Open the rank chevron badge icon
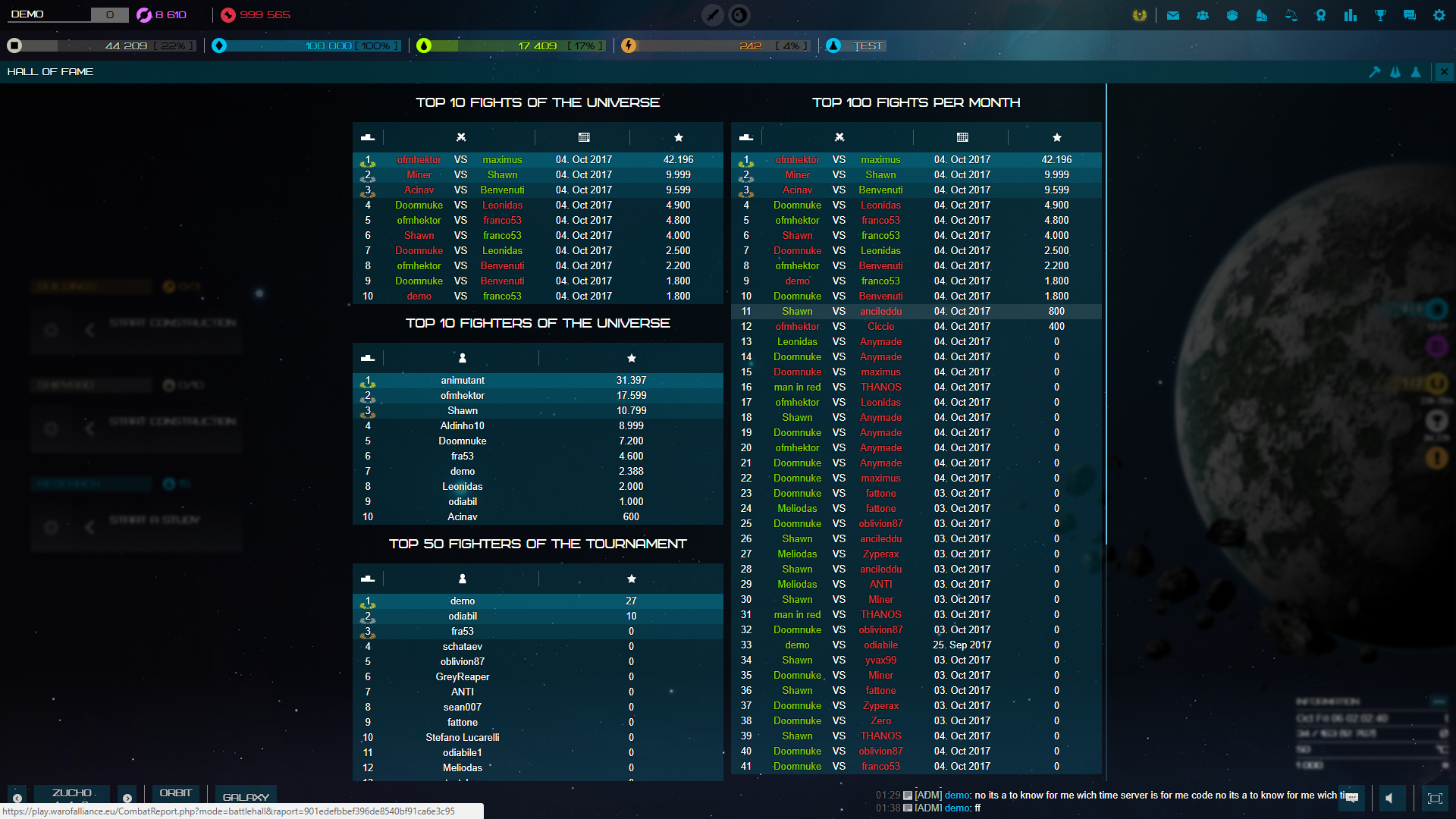Viewport: 1456px width, 819px height. (x=1232, y=15)
